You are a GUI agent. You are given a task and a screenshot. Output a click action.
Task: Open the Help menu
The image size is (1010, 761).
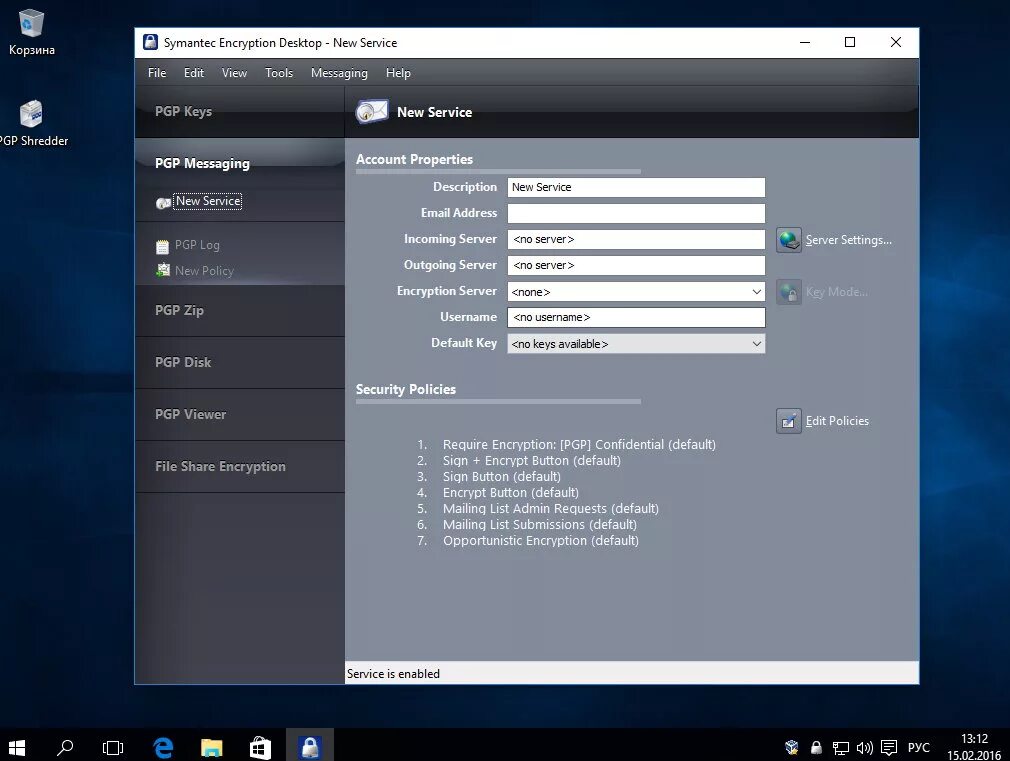tap(398, 73)
